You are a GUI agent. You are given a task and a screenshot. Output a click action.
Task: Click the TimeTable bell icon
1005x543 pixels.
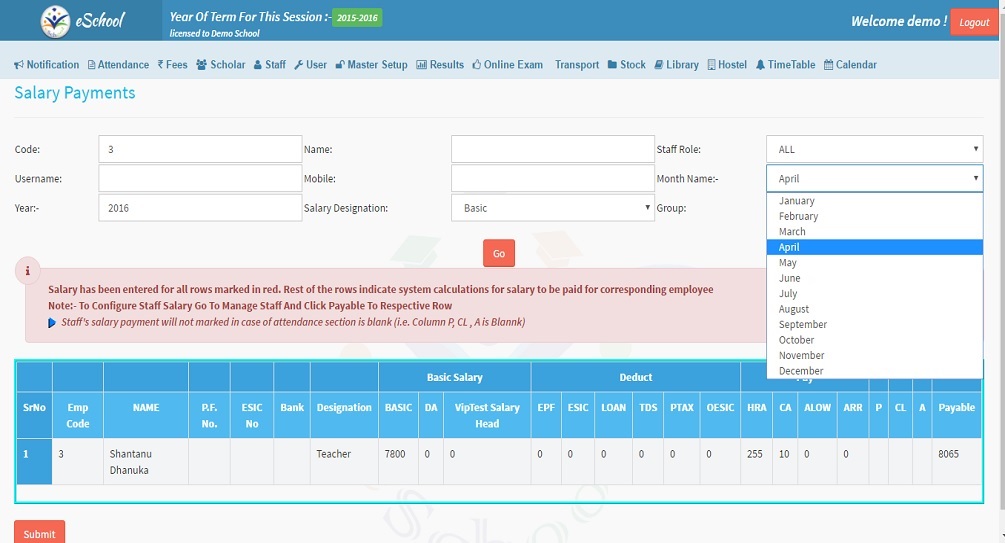(760, 65)
